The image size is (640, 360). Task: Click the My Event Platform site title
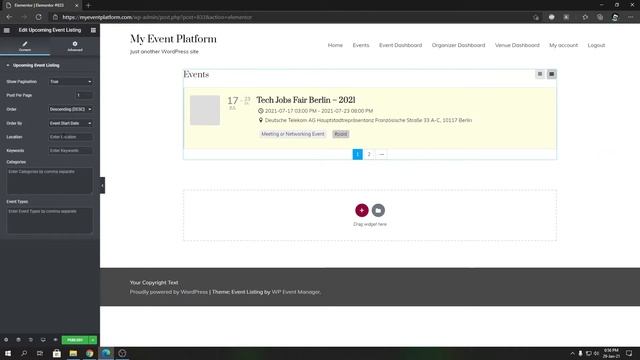173,39
